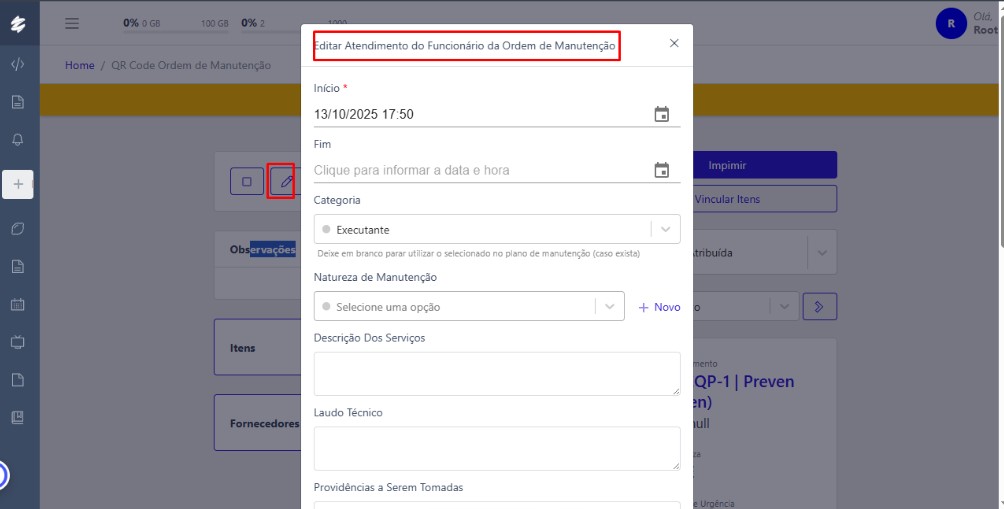Viewport: 1004px width, 509px height.
Task: Click the Descrição Dos Serviços text area
Action: coord(496,373)
